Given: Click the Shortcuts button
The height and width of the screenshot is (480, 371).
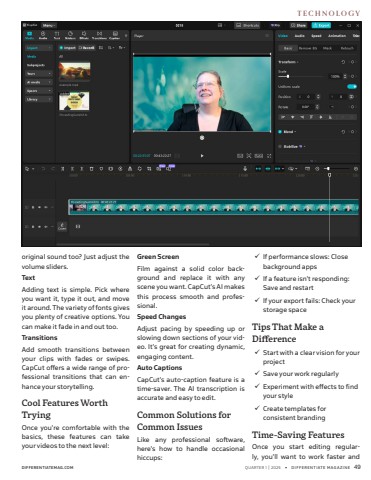Looking at the screenshot, I should point(247,25).
